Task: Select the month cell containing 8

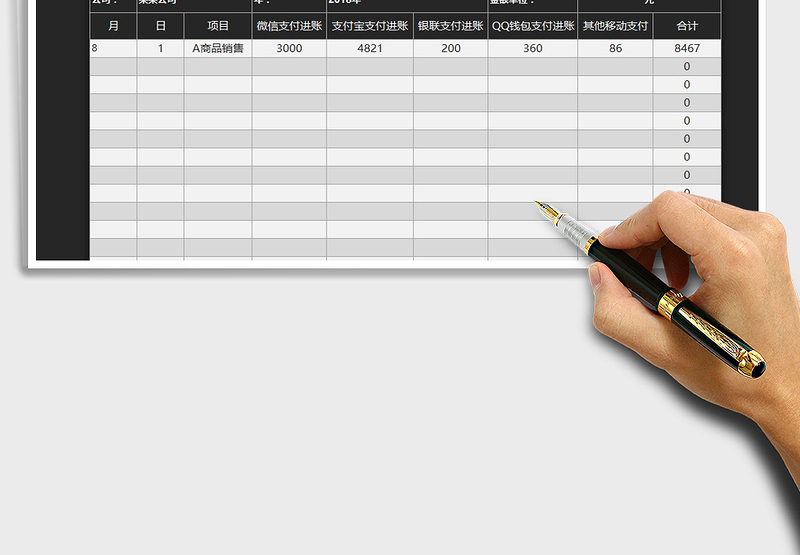Action: (113, 48)
